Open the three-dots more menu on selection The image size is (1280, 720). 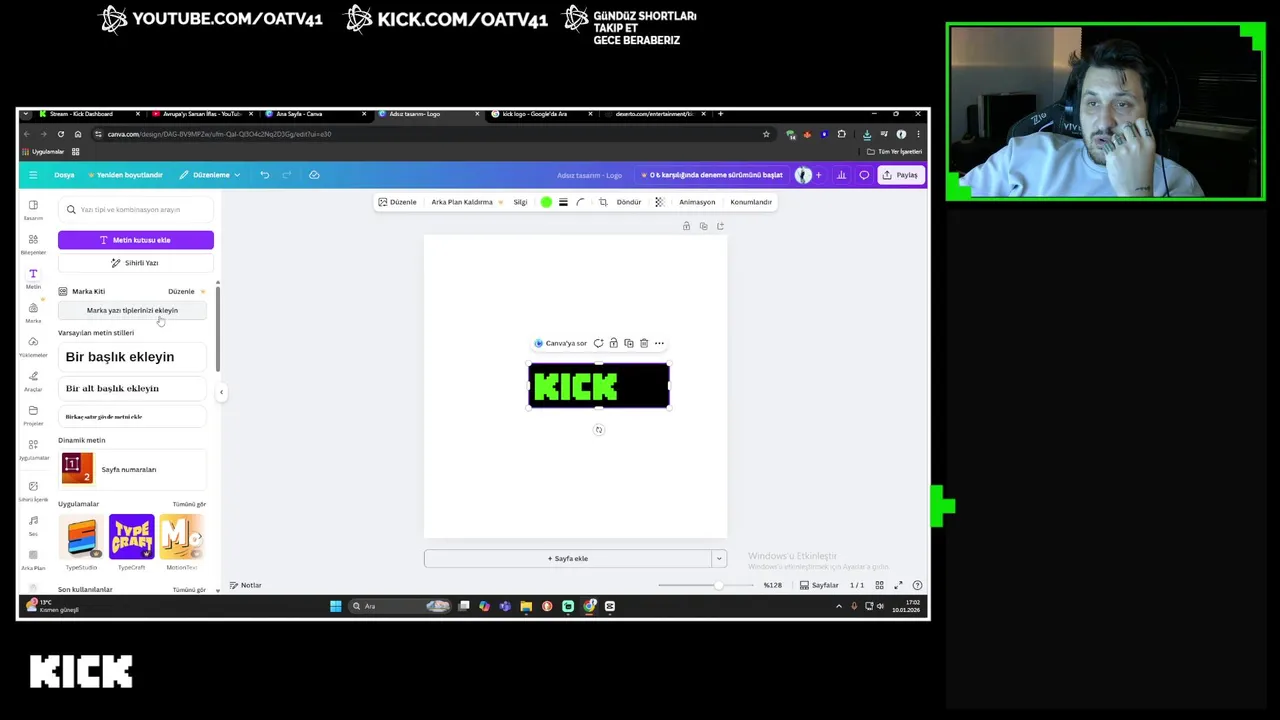[x=659, y=343]
